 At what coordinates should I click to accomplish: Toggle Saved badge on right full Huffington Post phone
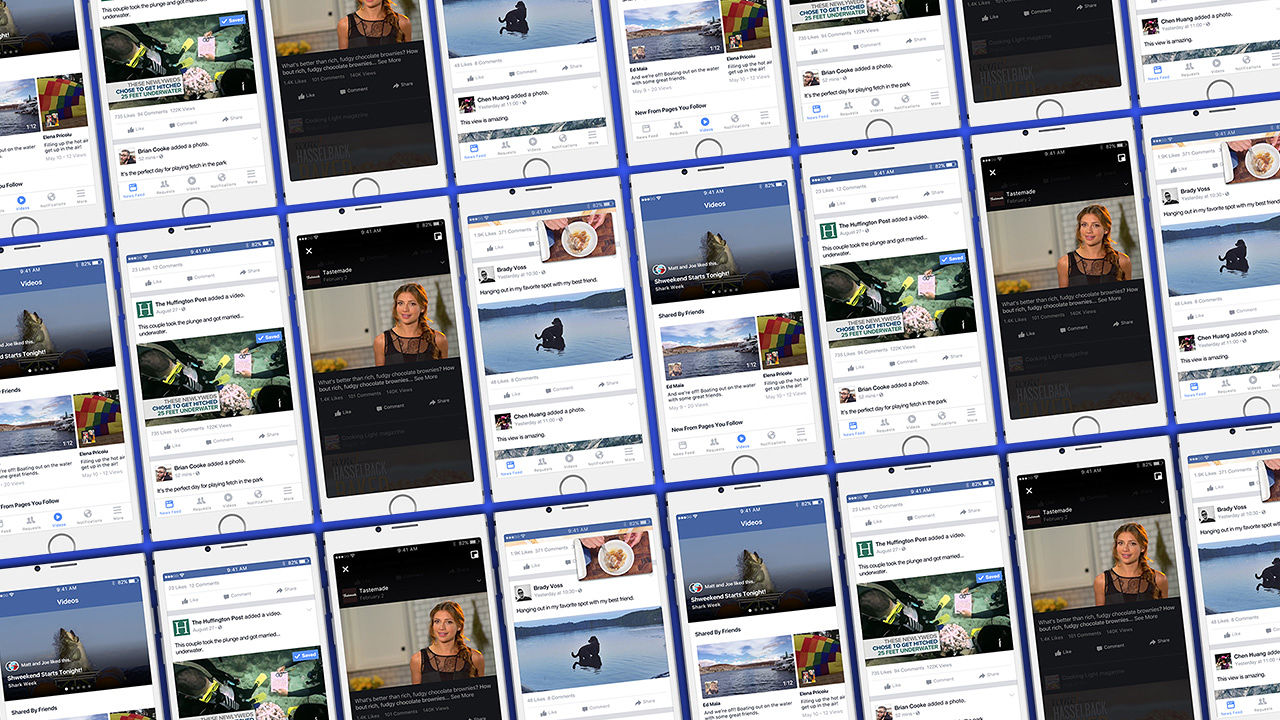pyautogui.click(x=952, y=258)
